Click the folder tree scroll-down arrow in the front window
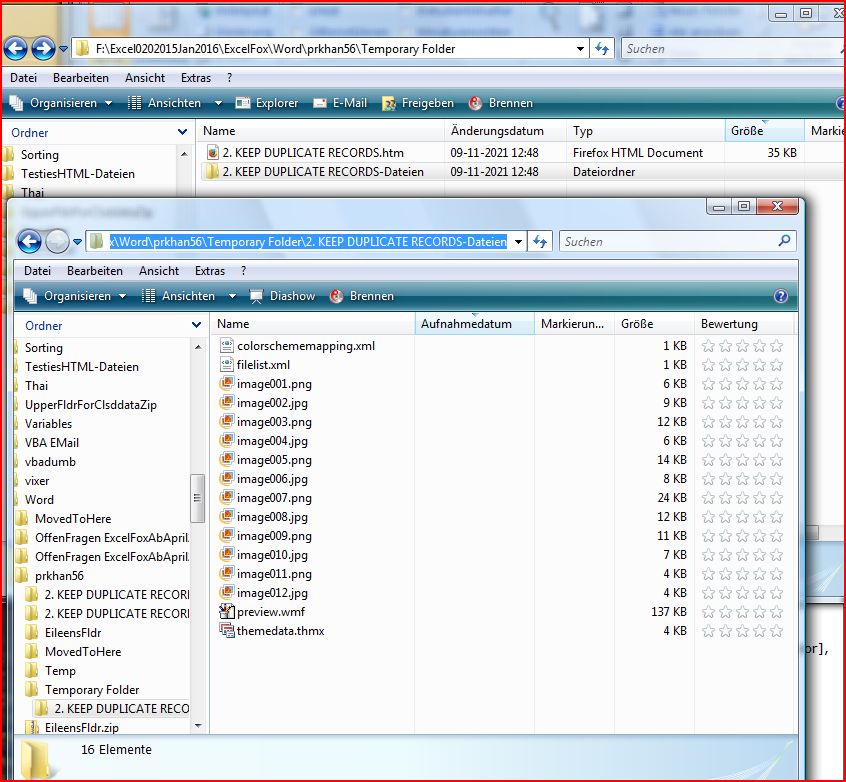Screen dimensions: 846x782 [198, 726]
